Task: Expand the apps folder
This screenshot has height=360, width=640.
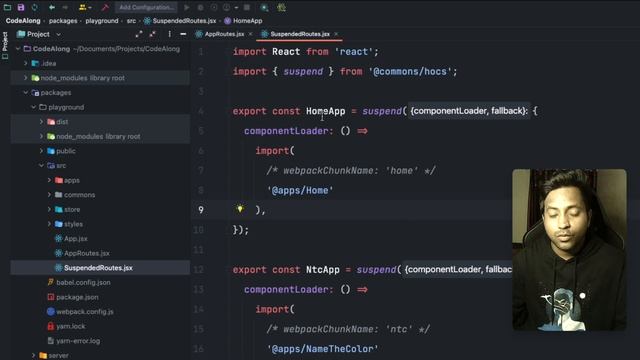Action: point(49,180)
